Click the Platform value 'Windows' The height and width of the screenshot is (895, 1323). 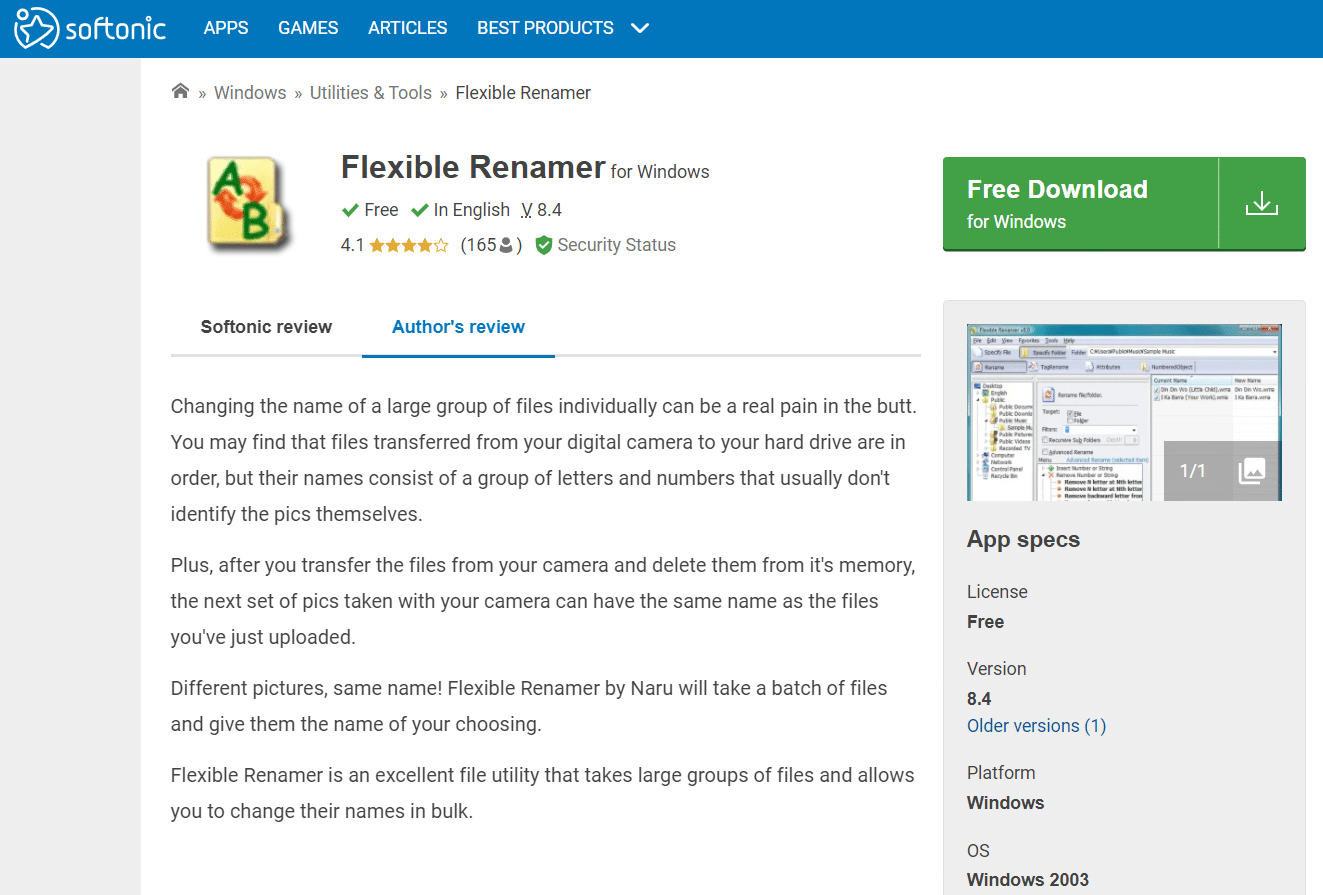1006,803
